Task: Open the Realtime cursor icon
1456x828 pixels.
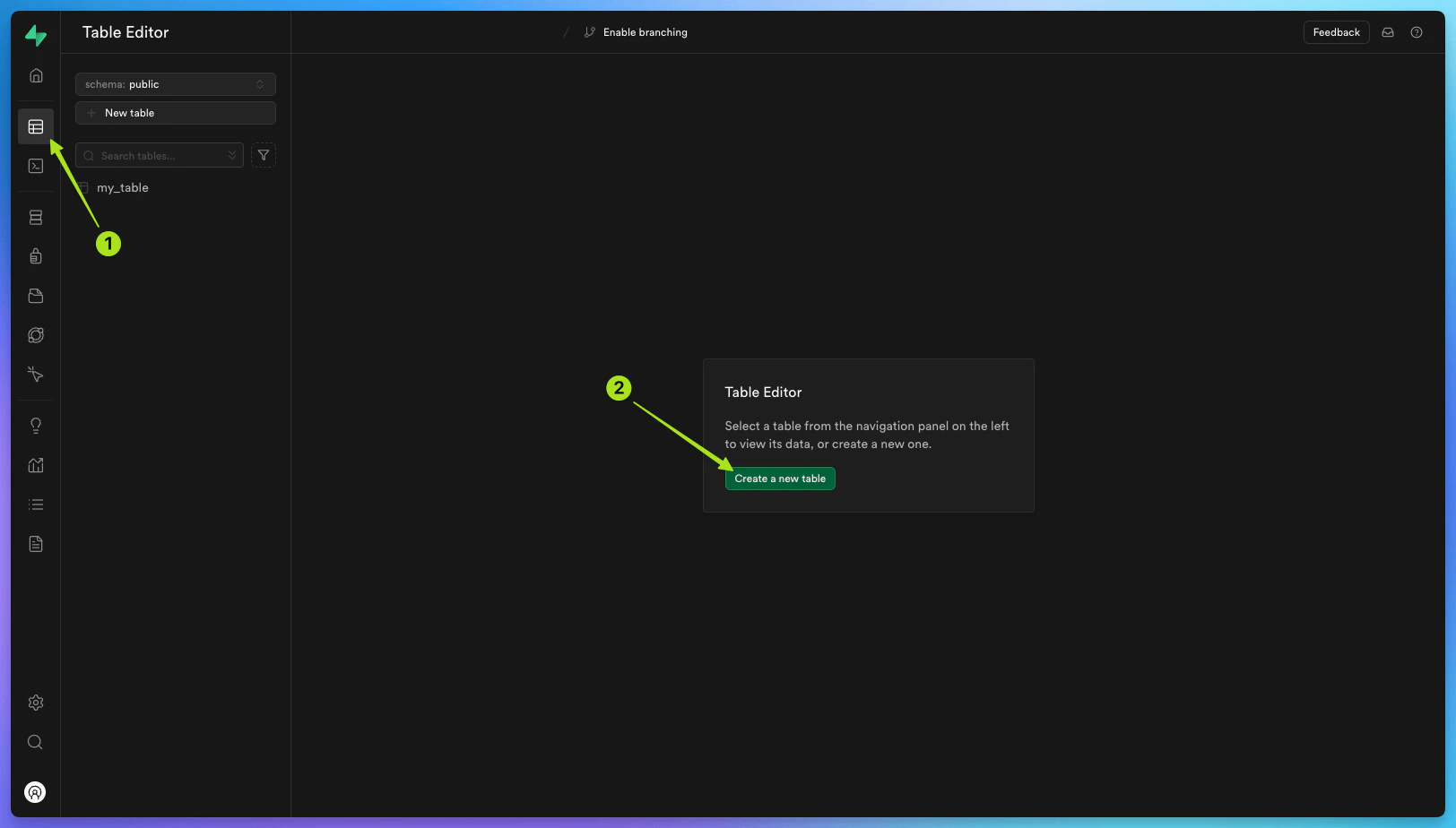Action: click(x=36, y=375)
